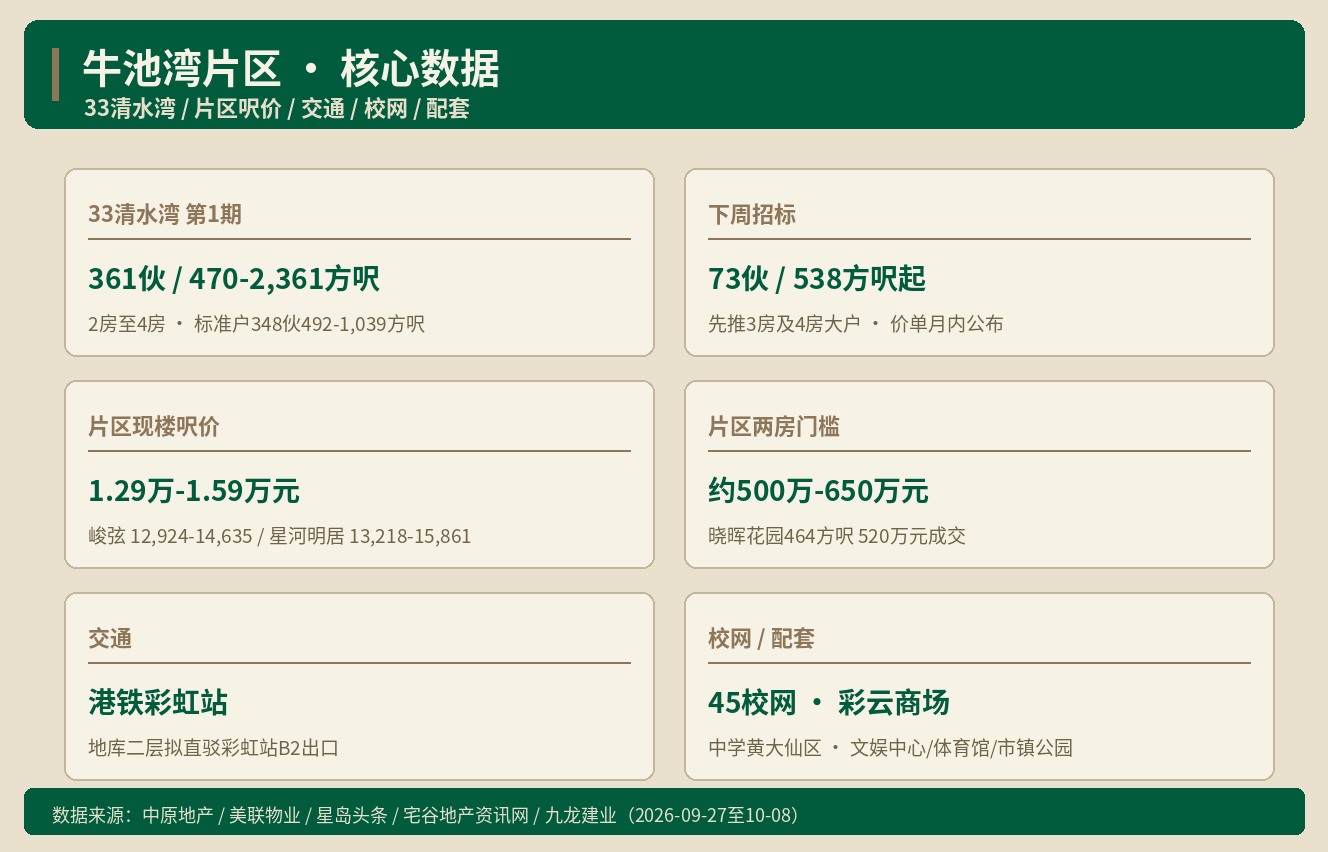Screen dimensions: 1328x852
Task: Click the note 先推3房及4房大户 · 价单月内公布
Action: click(x=856, y=324)
